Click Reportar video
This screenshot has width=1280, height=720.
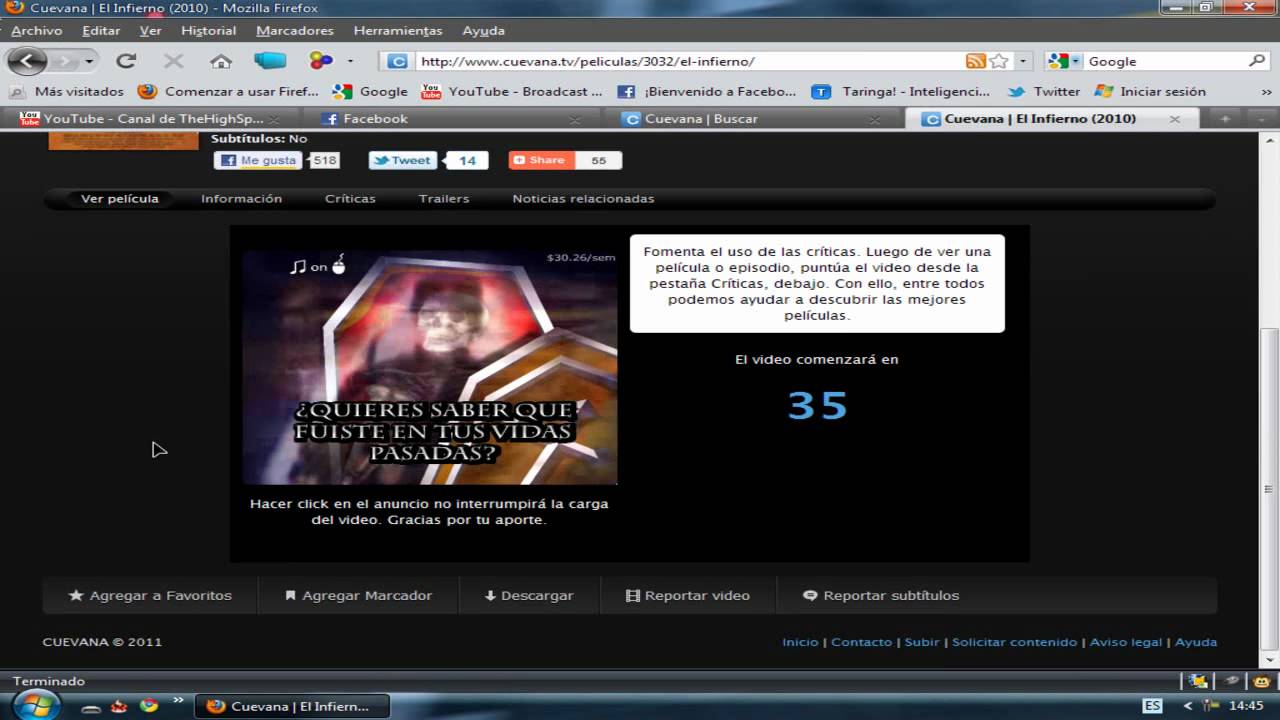pyautogui.click(x=688, y=595)
